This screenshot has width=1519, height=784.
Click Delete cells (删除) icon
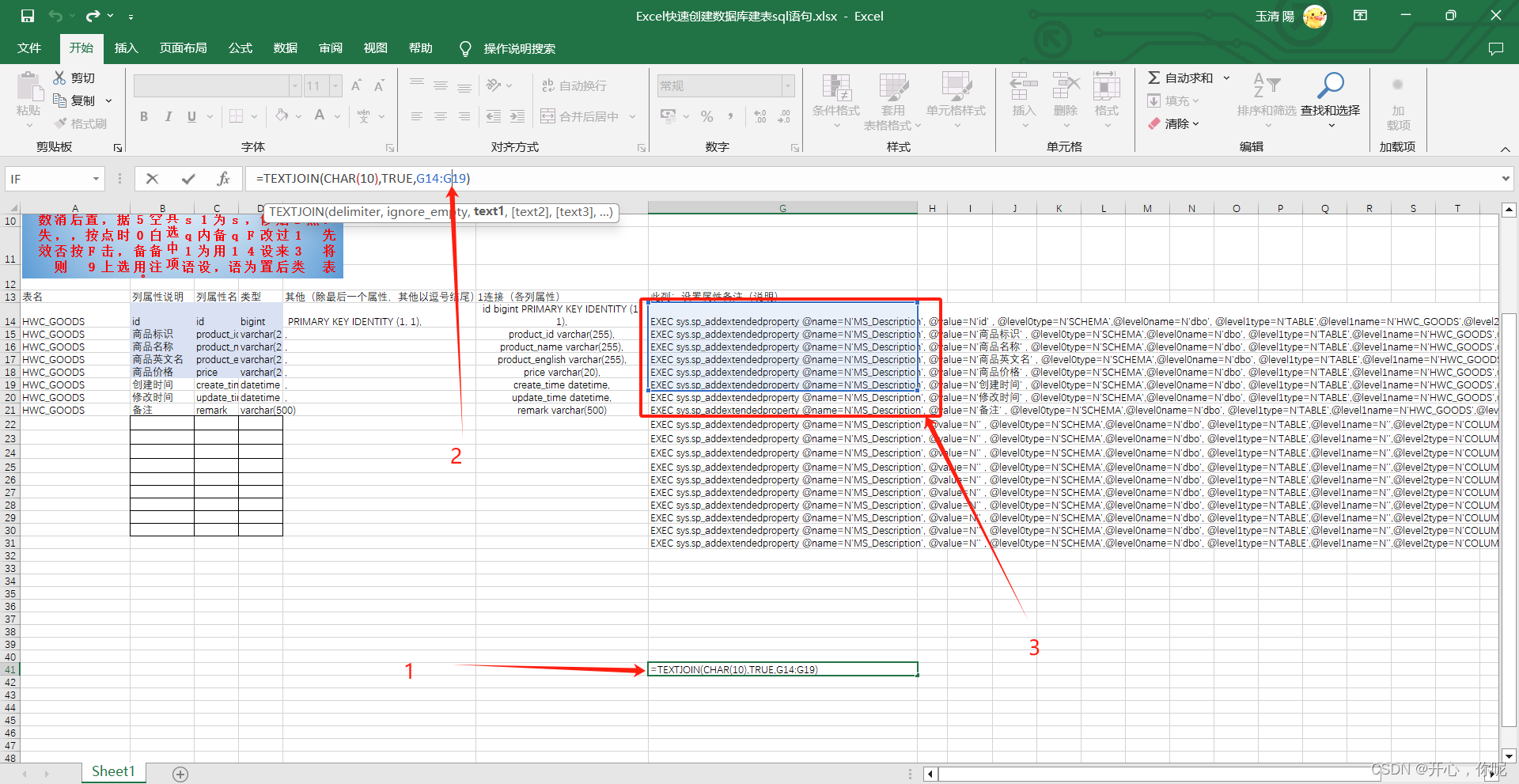1066,87
